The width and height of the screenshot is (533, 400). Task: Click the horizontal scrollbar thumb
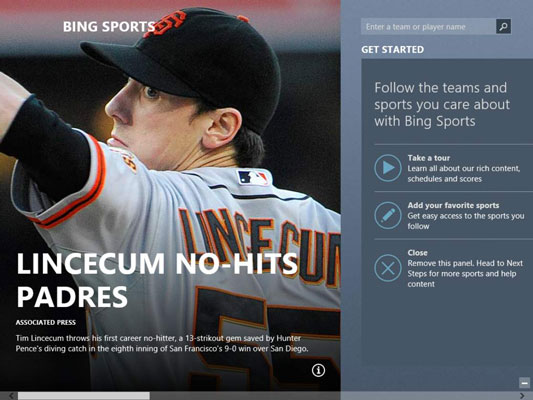[84, 396]
